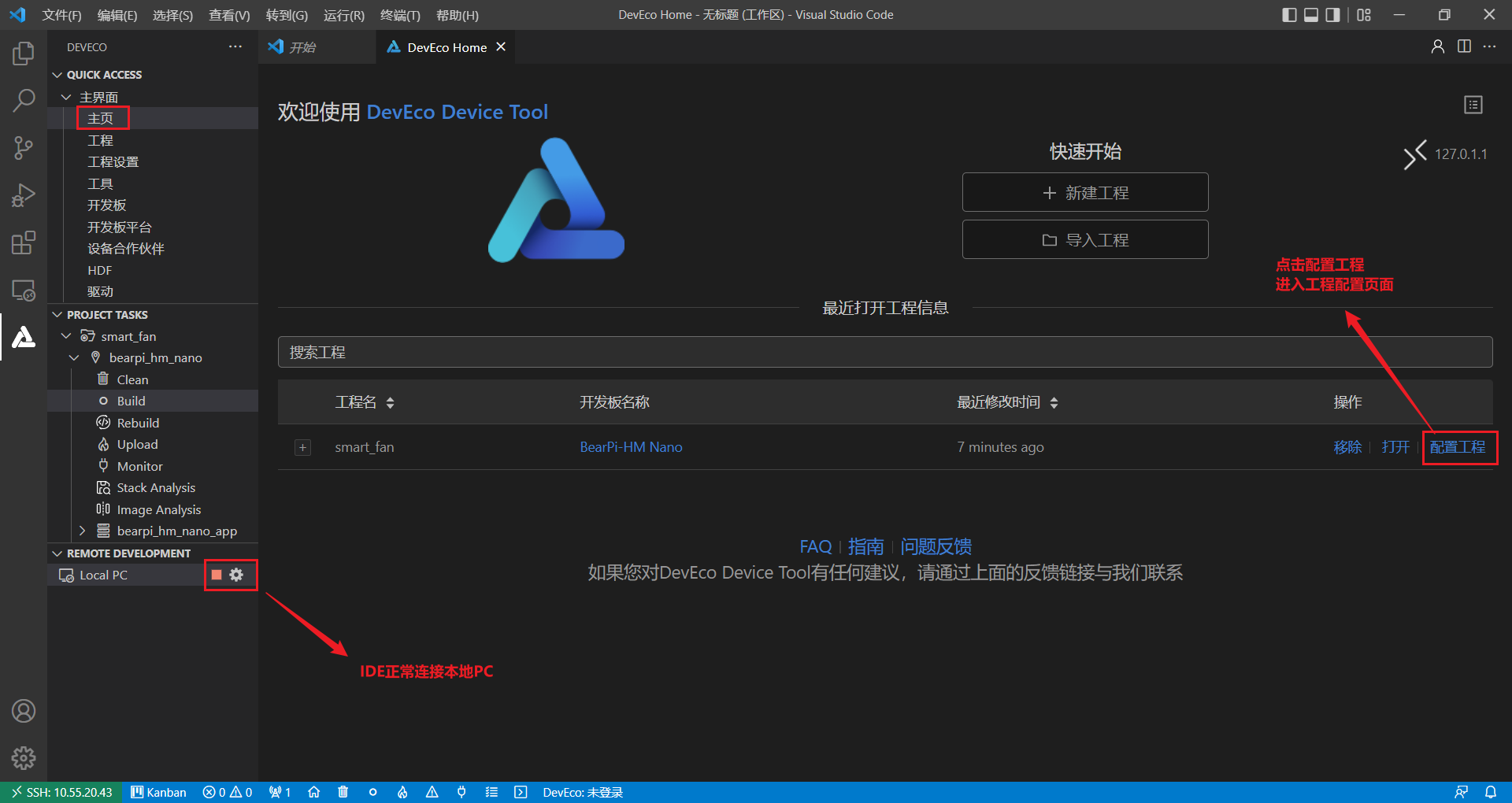Click the upload flame icon in status bar
The image size is (1512, 803).
[x=402, y=792]
